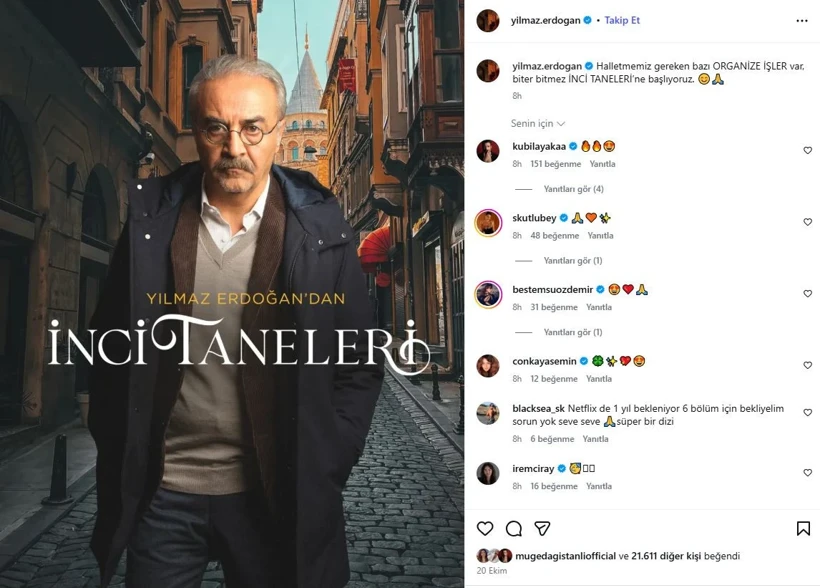Share the post via paper plane icon
The height and width of the screenshot is (588, 820).
pyautogui.click(x=542, y=528)
